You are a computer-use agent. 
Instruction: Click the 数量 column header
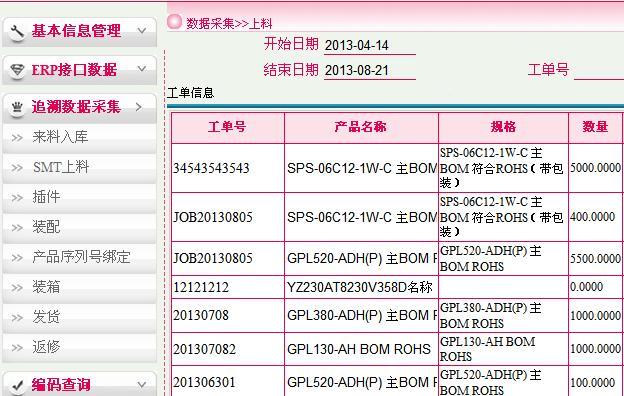(x=595, y=127)
